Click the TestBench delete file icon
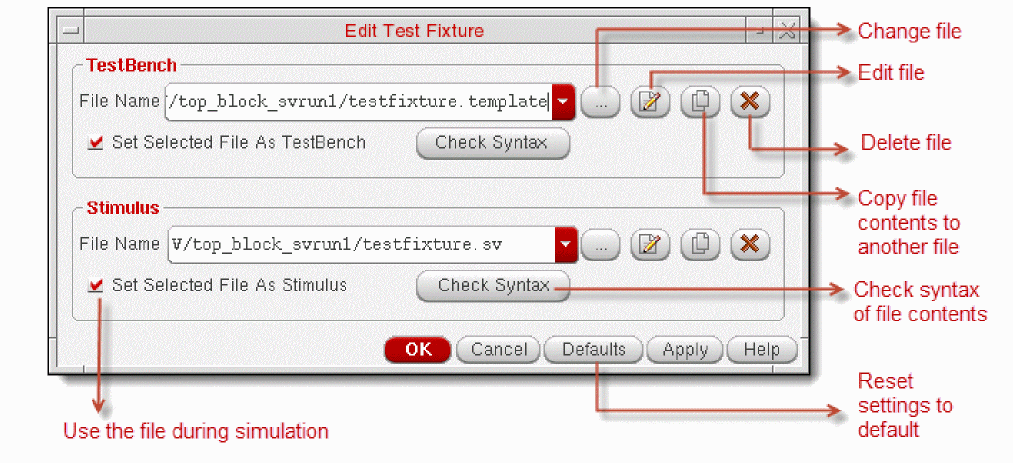 750,102
